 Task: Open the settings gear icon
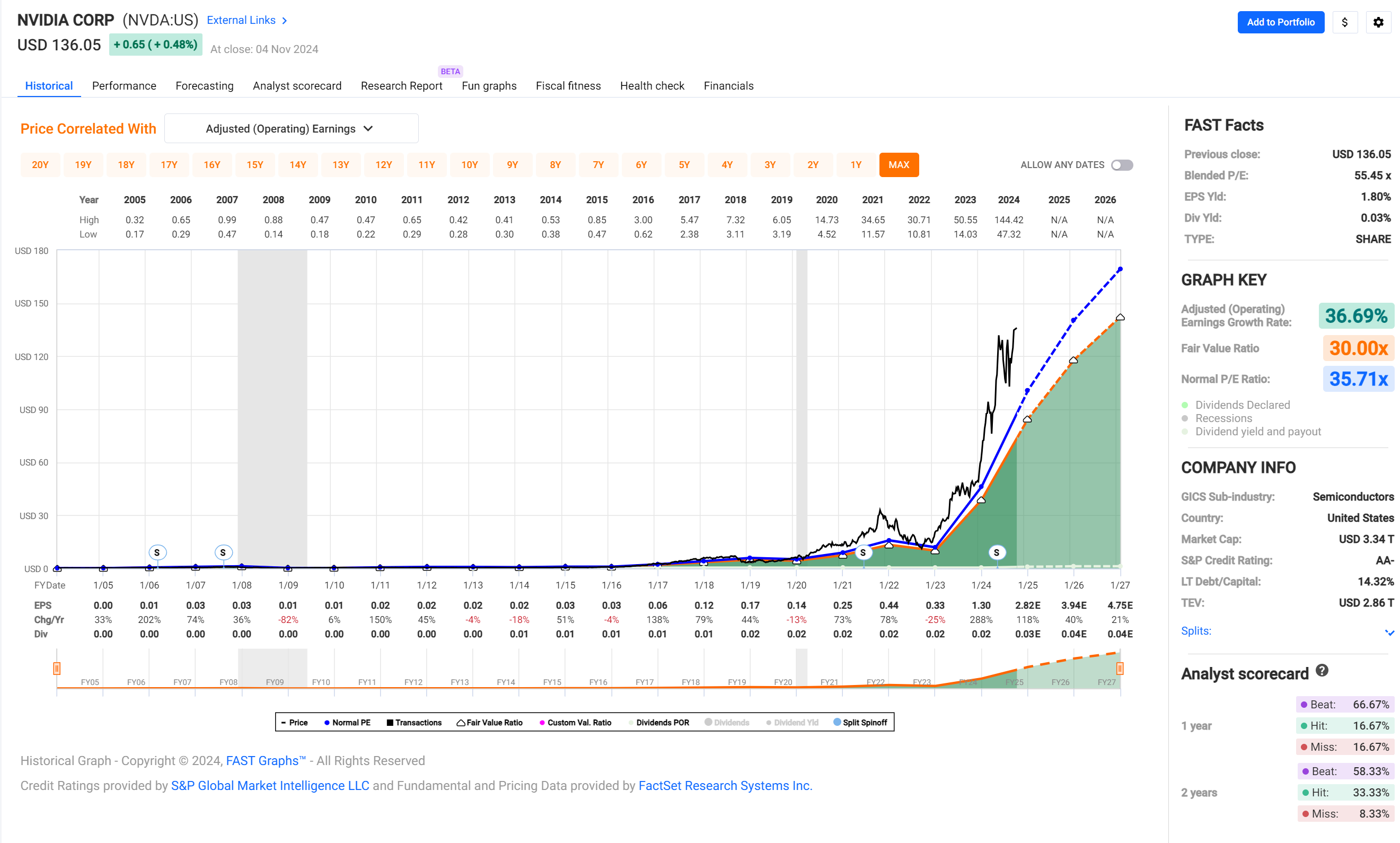pos(1378,22)
